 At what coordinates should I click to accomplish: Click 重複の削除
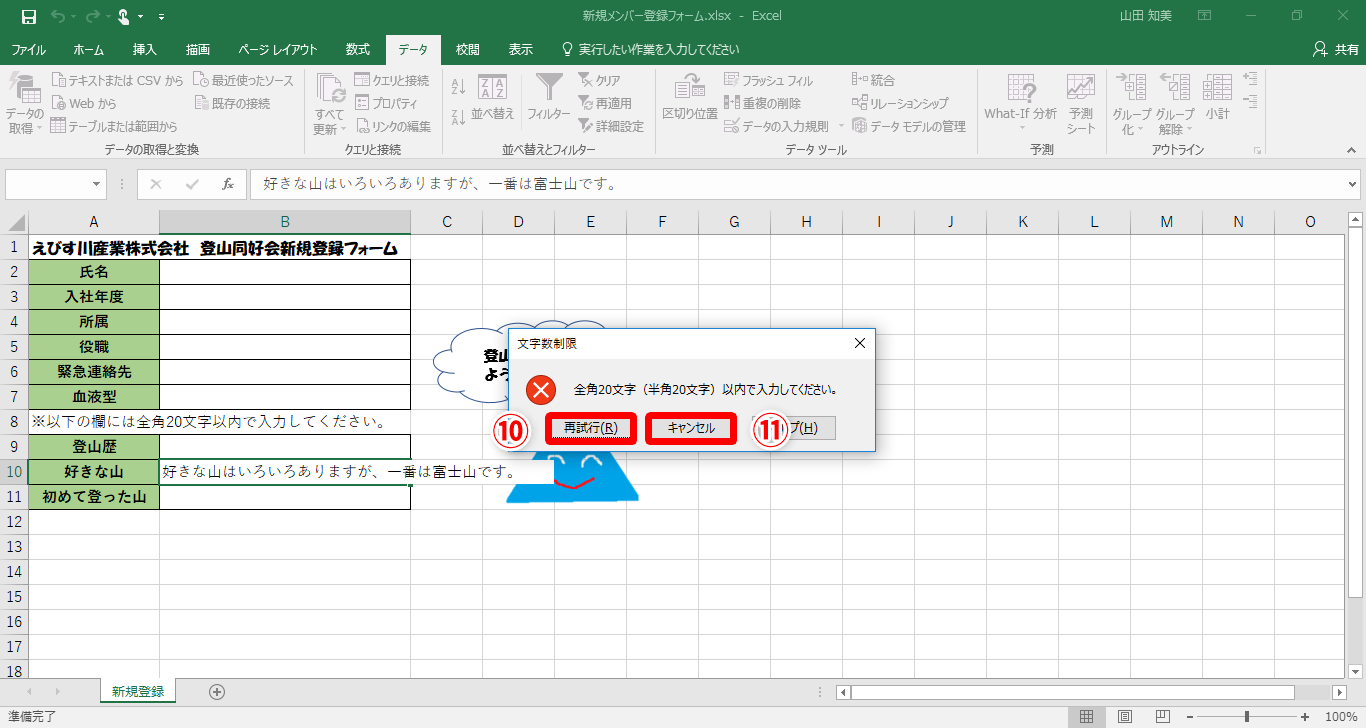point(762,103)
